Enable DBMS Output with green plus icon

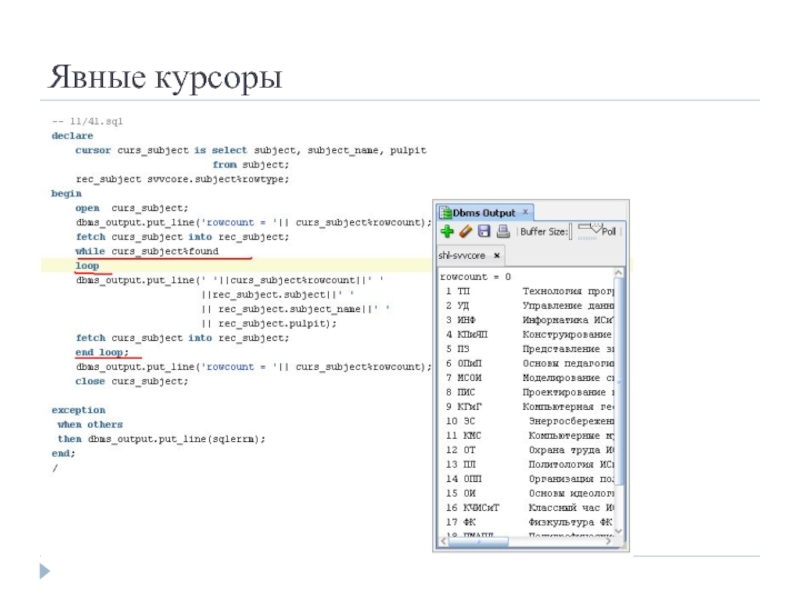[x=446, y=232]
